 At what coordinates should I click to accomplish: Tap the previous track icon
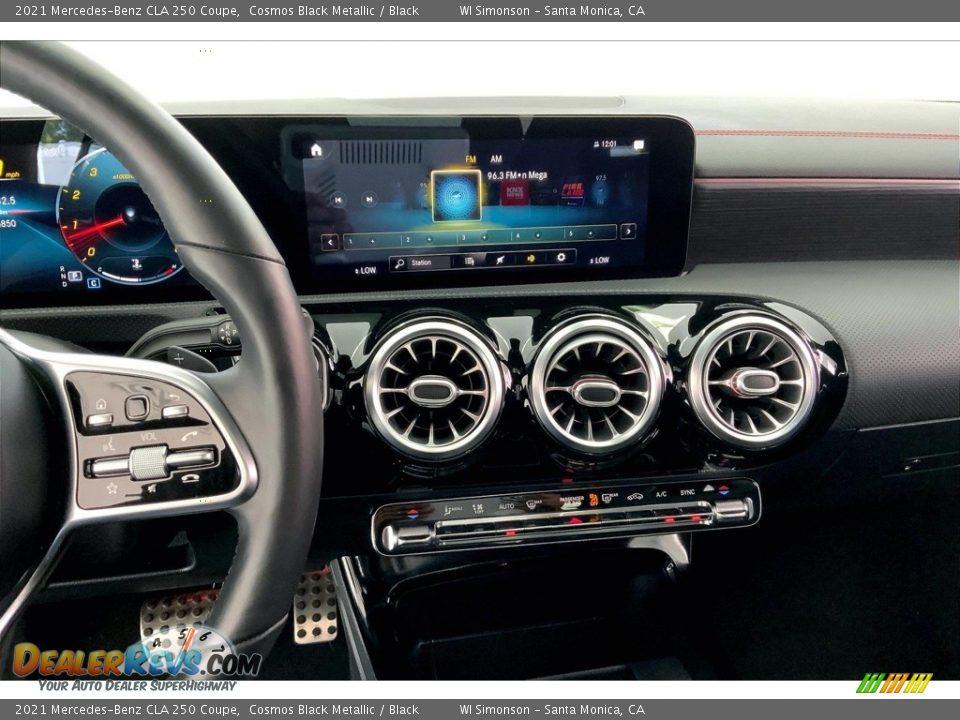[338, 199]
